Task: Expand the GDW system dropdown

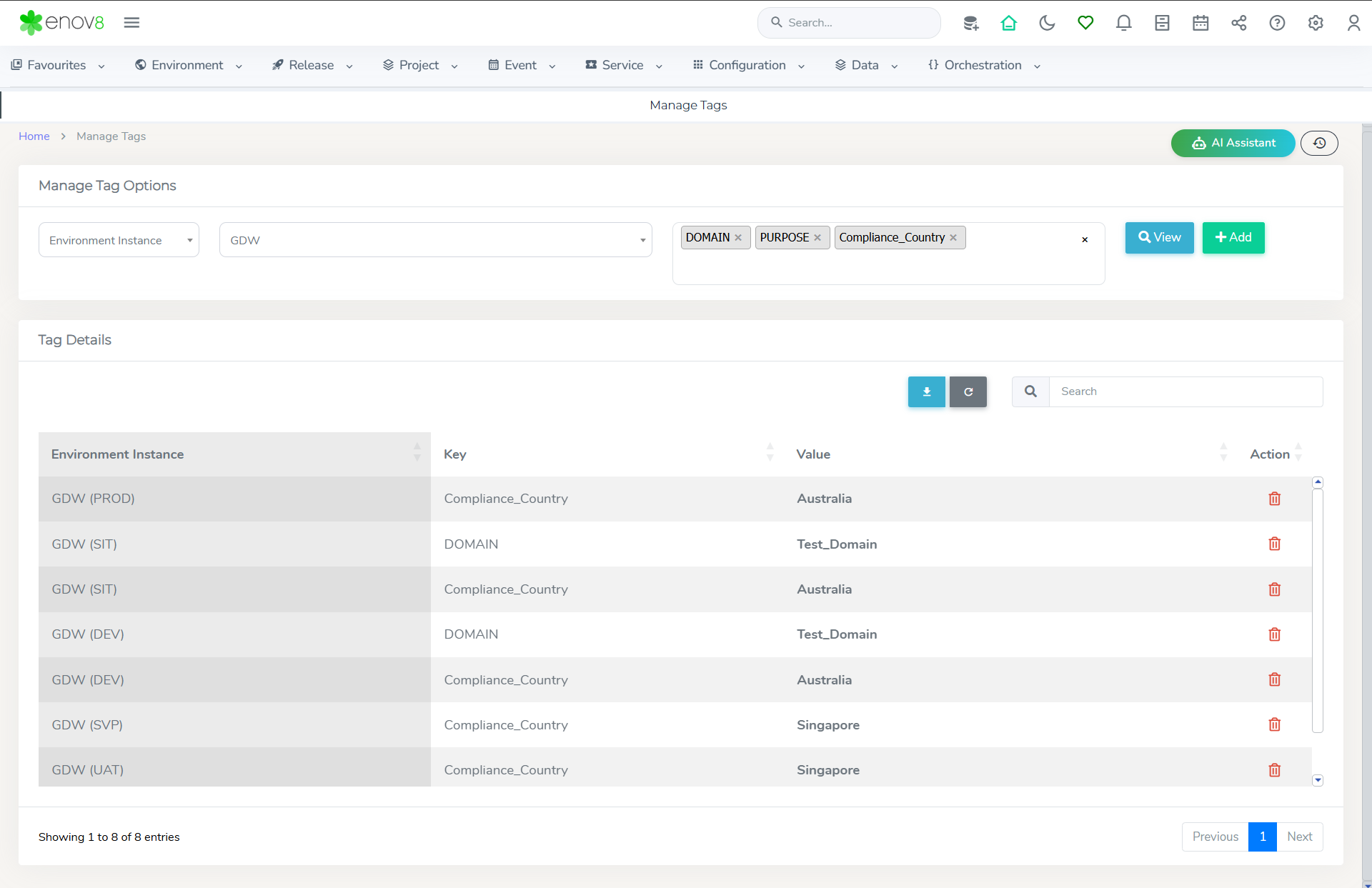Action: (435, 240)
